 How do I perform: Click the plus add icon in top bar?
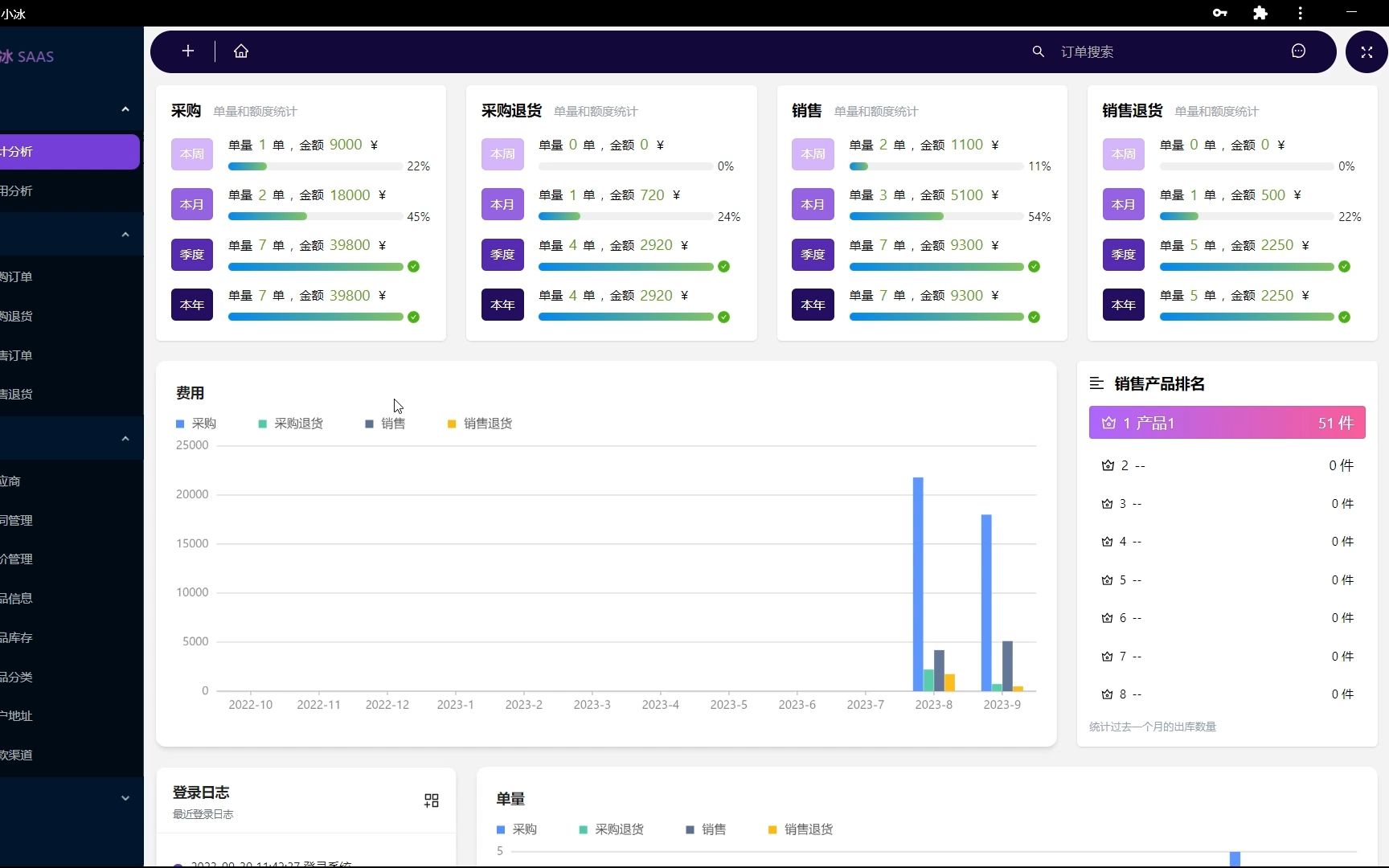click(188, 51)
